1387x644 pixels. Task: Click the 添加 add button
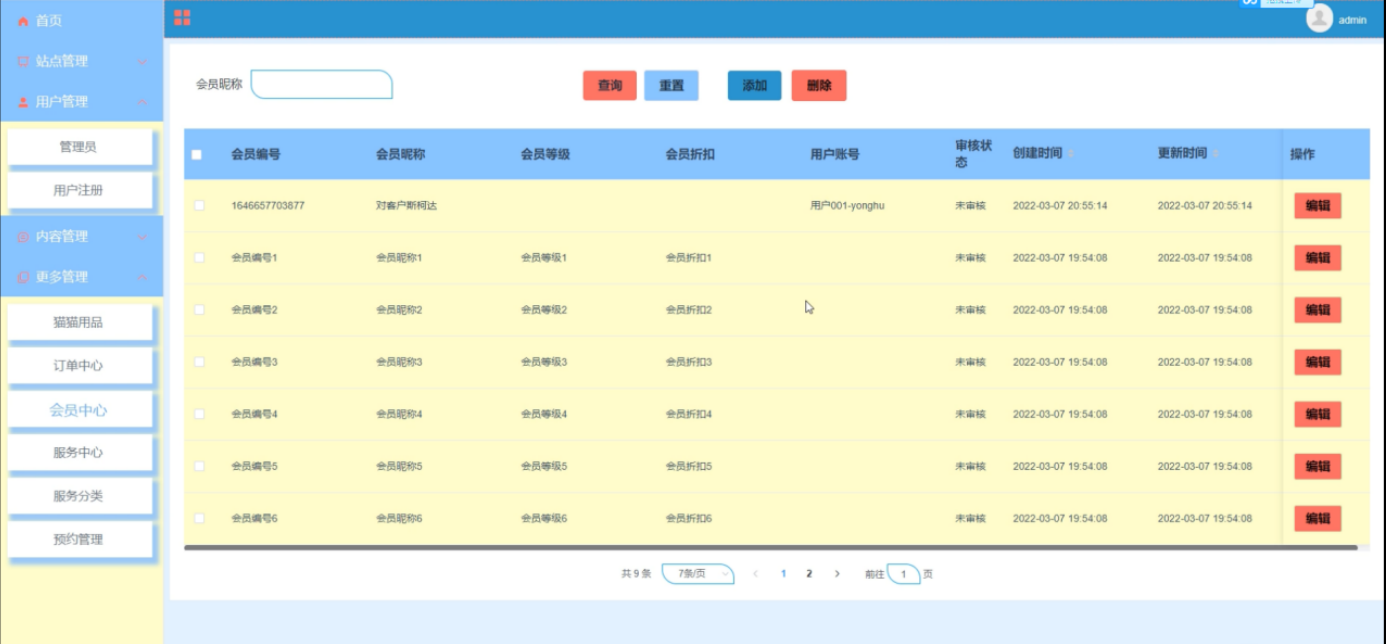pyautogui.click(x=755, y=86)
